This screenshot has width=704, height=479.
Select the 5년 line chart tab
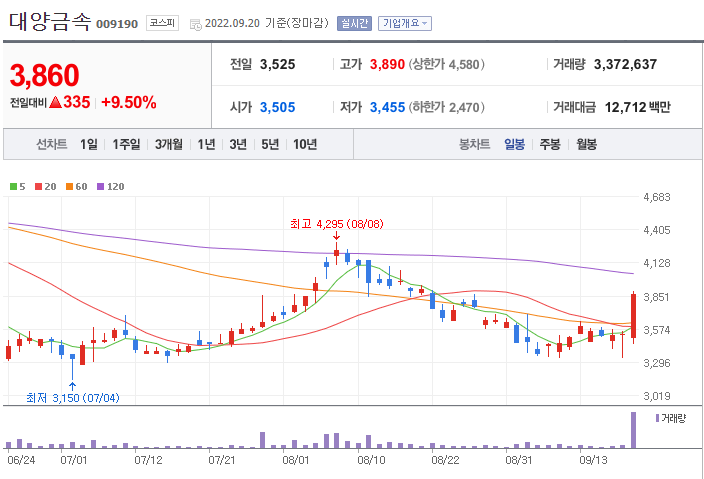click(x=270, y=145)
